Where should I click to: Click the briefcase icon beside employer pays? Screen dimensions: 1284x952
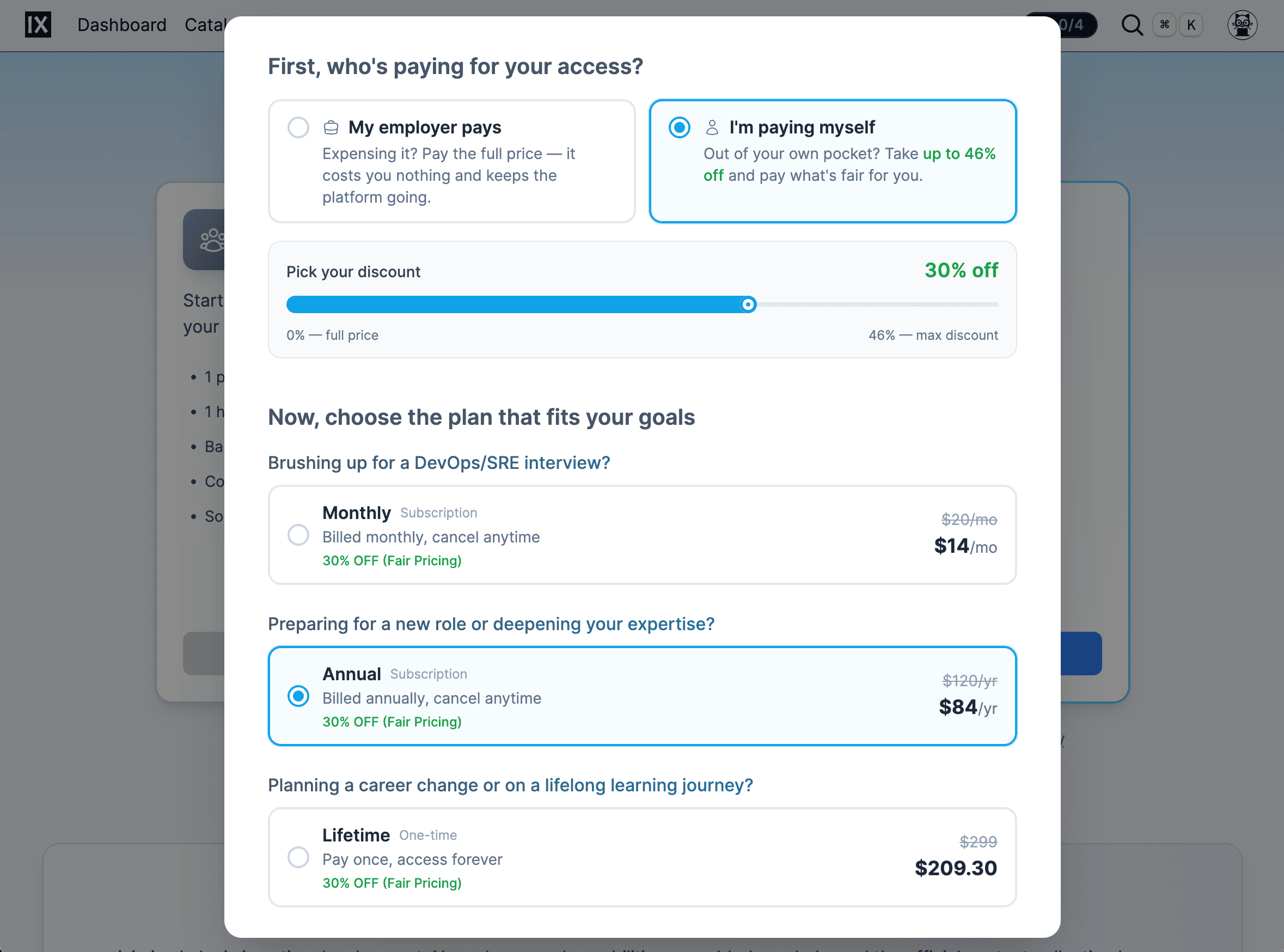pyautogui.click(x=331, y=127)
